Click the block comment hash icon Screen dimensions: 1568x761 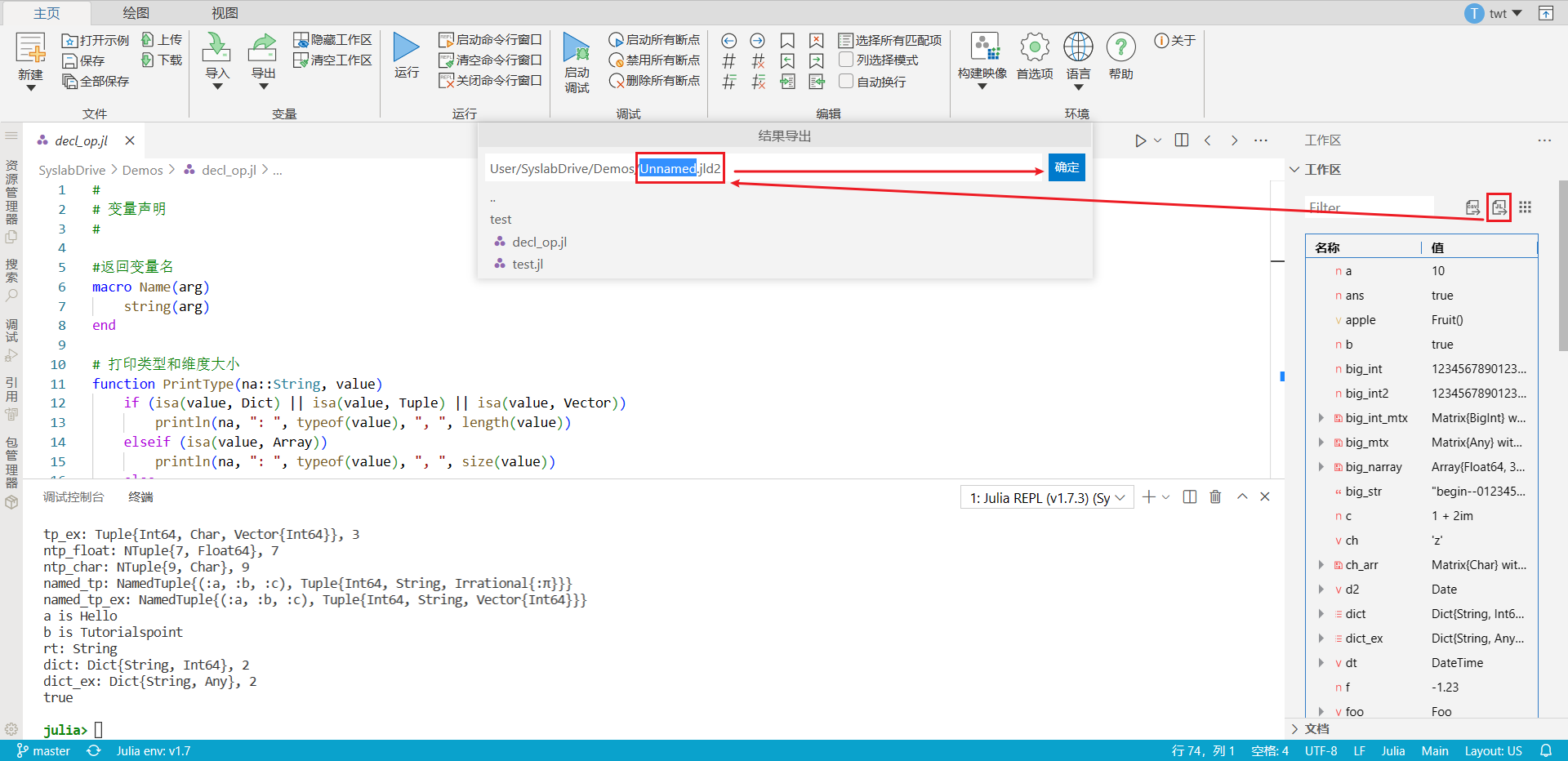click(729, 82)
